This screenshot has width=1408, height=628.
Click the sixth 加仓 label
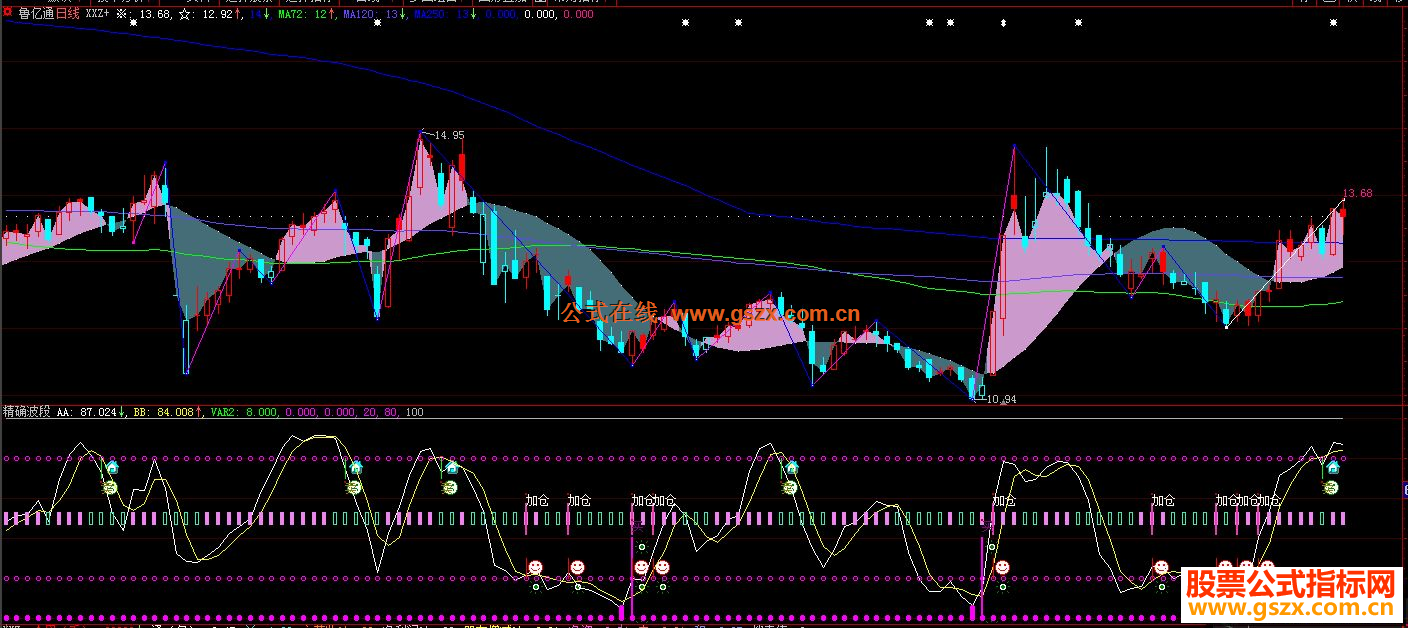tap(1163, 500)
